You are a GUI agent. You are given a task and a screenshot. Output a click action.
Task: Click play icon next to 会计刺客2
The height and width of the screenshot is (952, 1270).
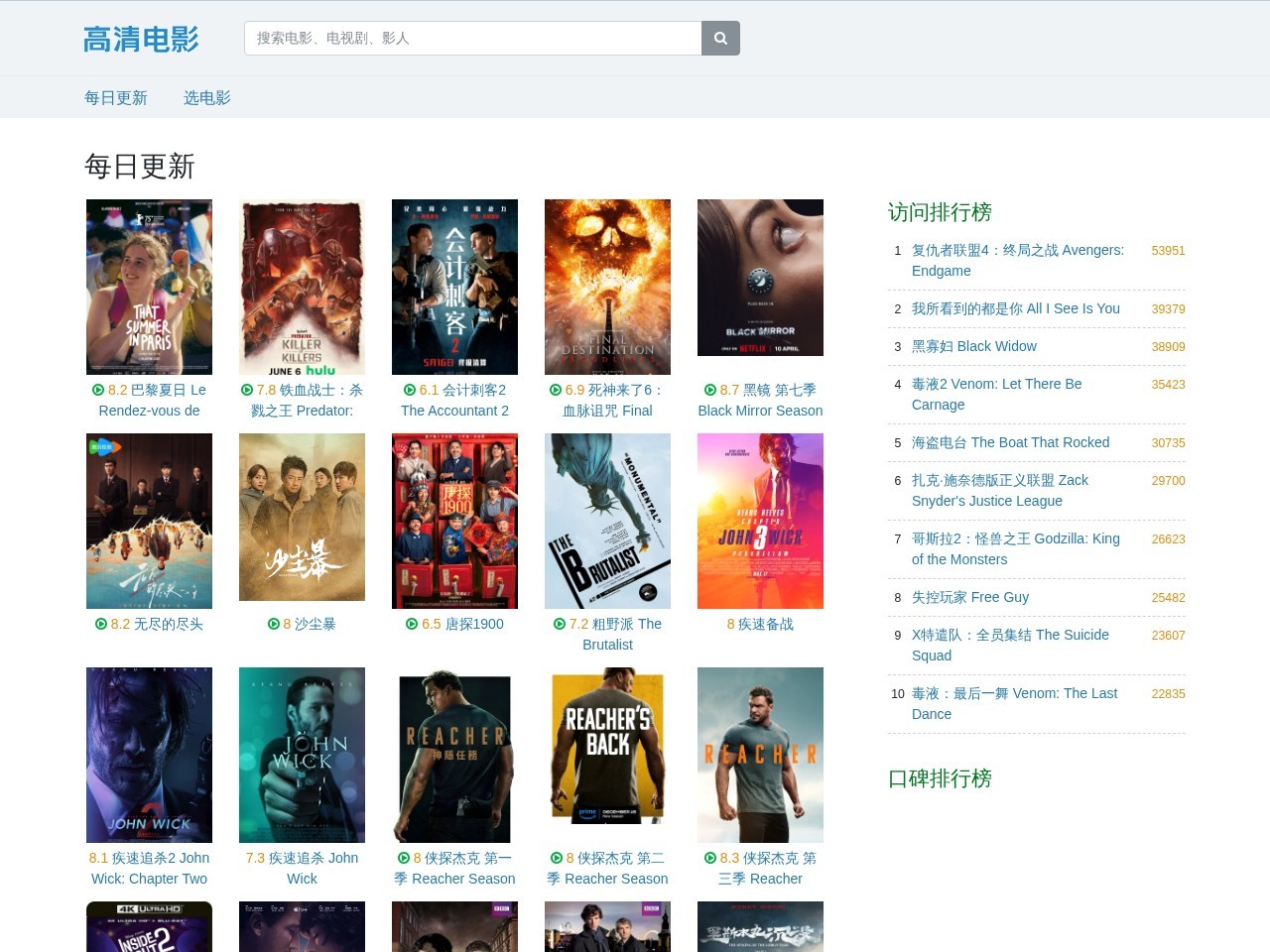tap(410, 391)
